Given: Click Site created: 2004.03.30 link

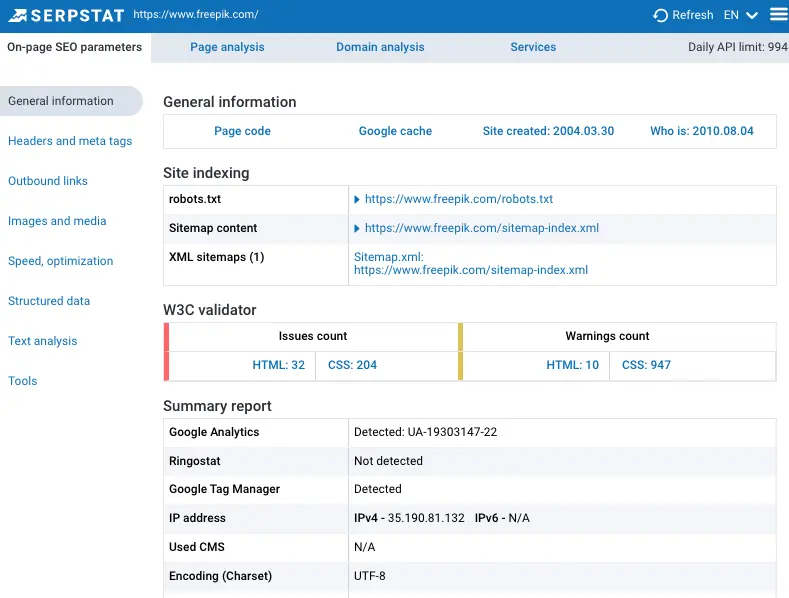Looking at the screenshot, I should coord(548,131).
